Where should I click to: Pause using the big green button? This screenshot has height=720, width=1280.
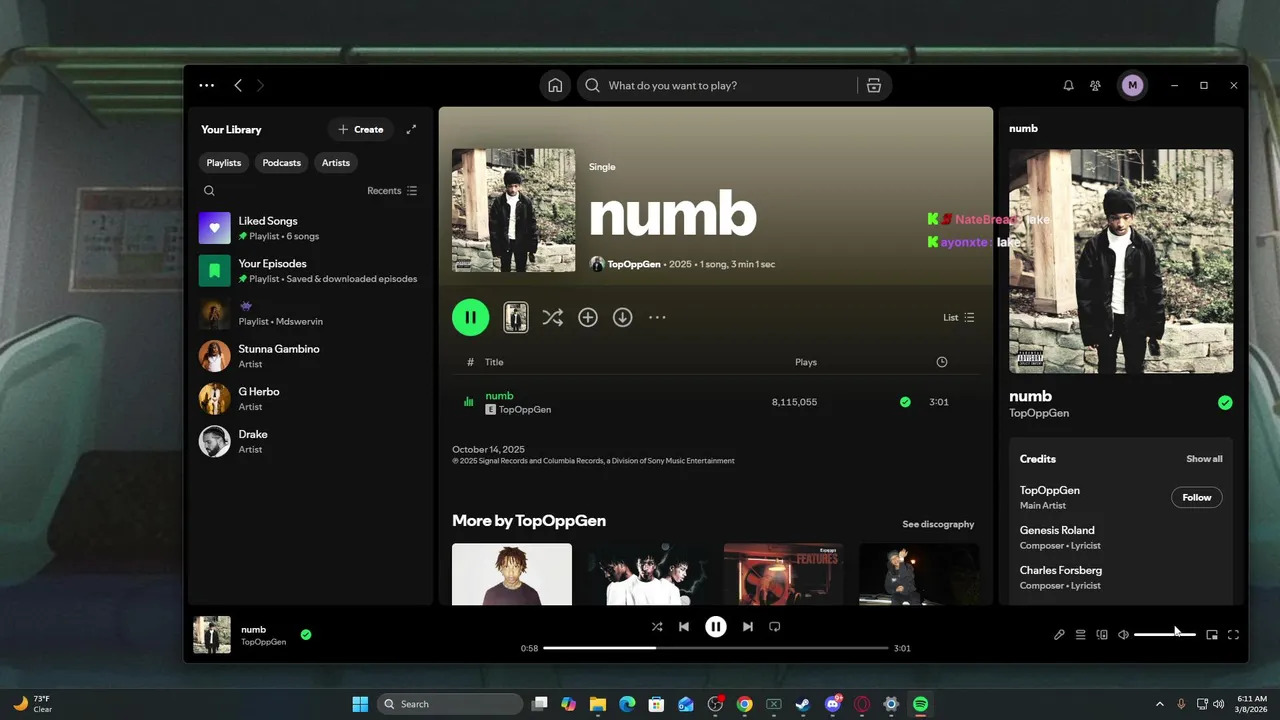pyautogui.click(x=471, y=317)
